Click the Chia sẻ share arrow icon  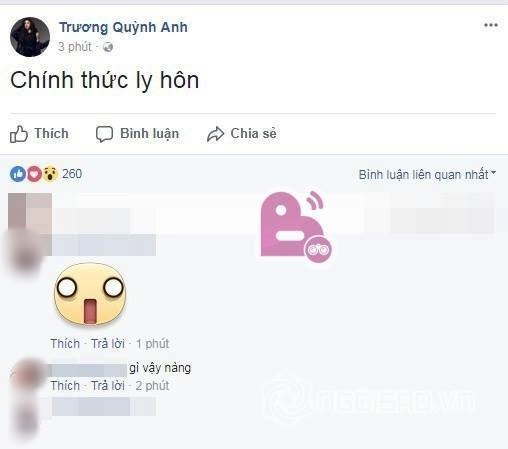(x=215, y=134)
